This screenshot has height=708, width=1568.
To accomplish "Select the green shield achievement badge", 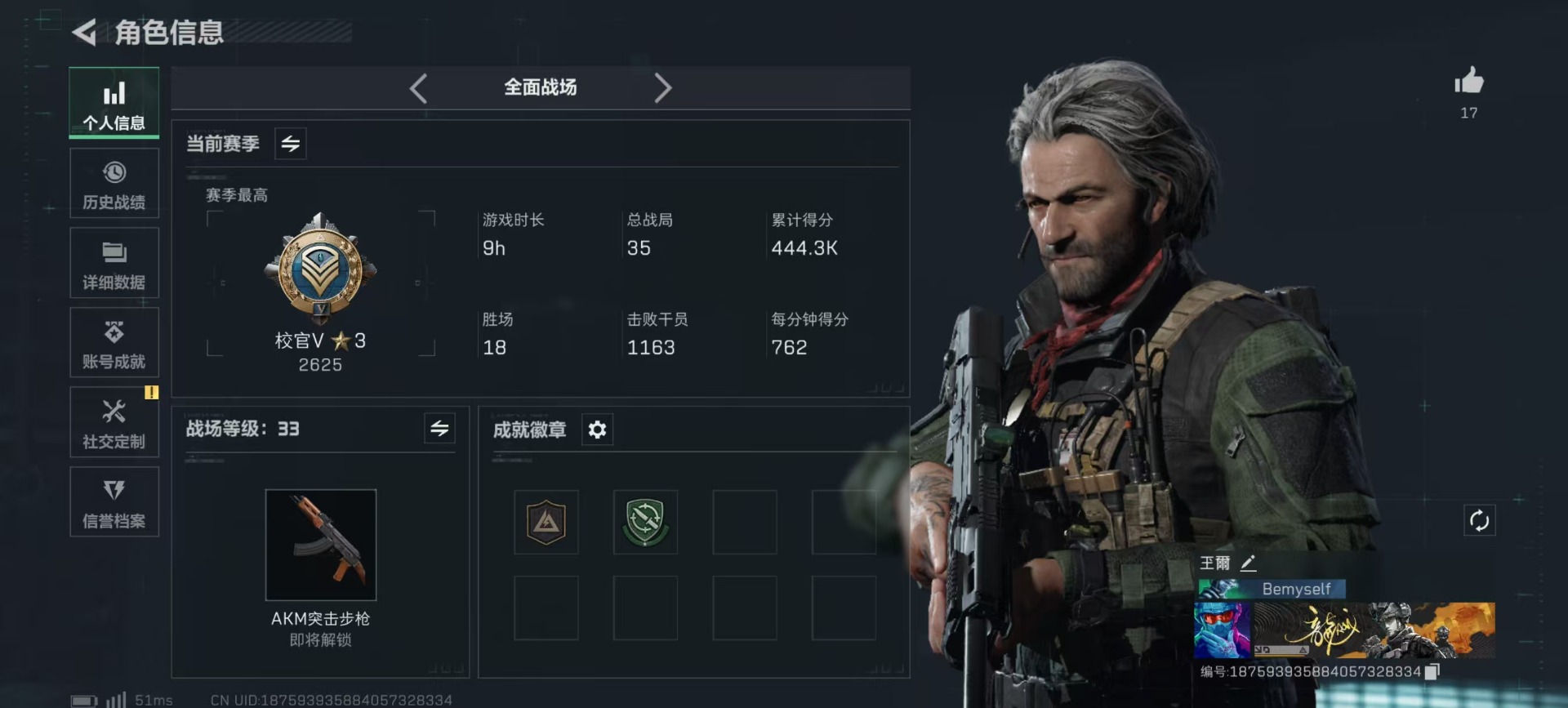I will [645, 522].
